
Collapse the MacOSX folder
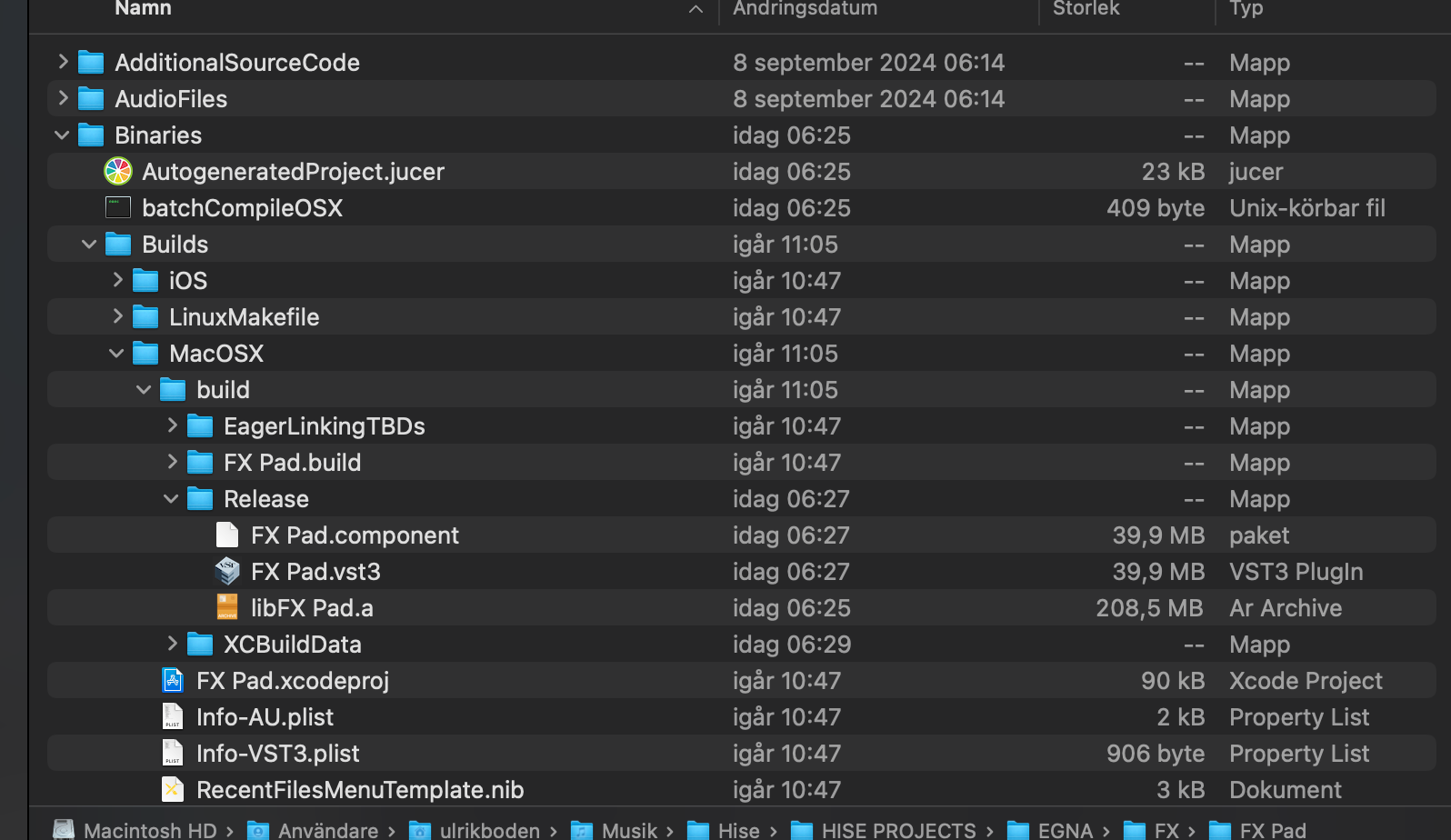click(x=116, y=353)
